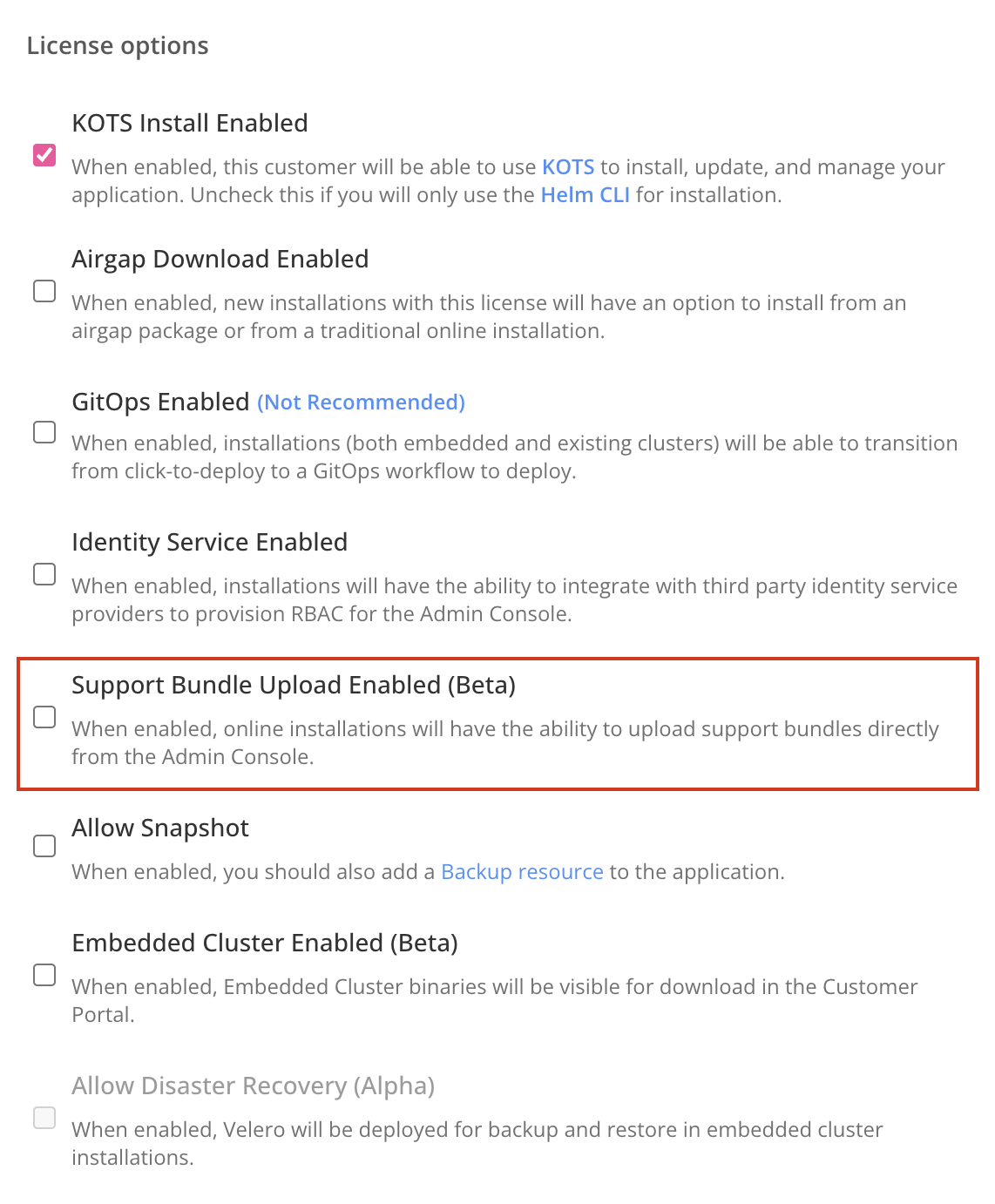The width and height of the screenshot is (995, 1204).
Task: Click the Allow Snapshot label text
Action: 160,828
